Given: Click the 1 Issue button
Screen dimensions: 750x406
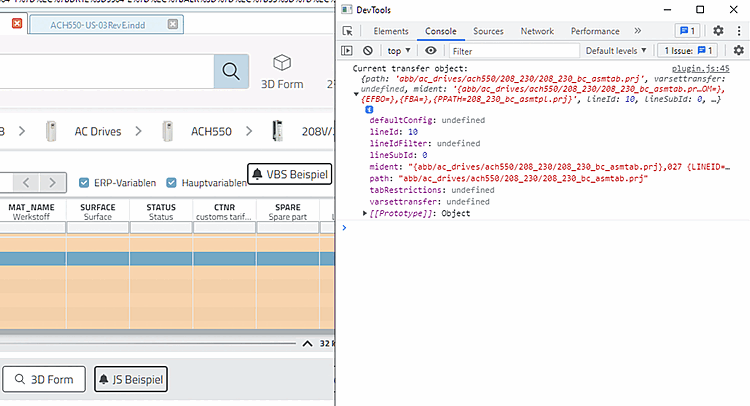Looking at the screenshot, I should pyautogui.click(x=688, y=51).
